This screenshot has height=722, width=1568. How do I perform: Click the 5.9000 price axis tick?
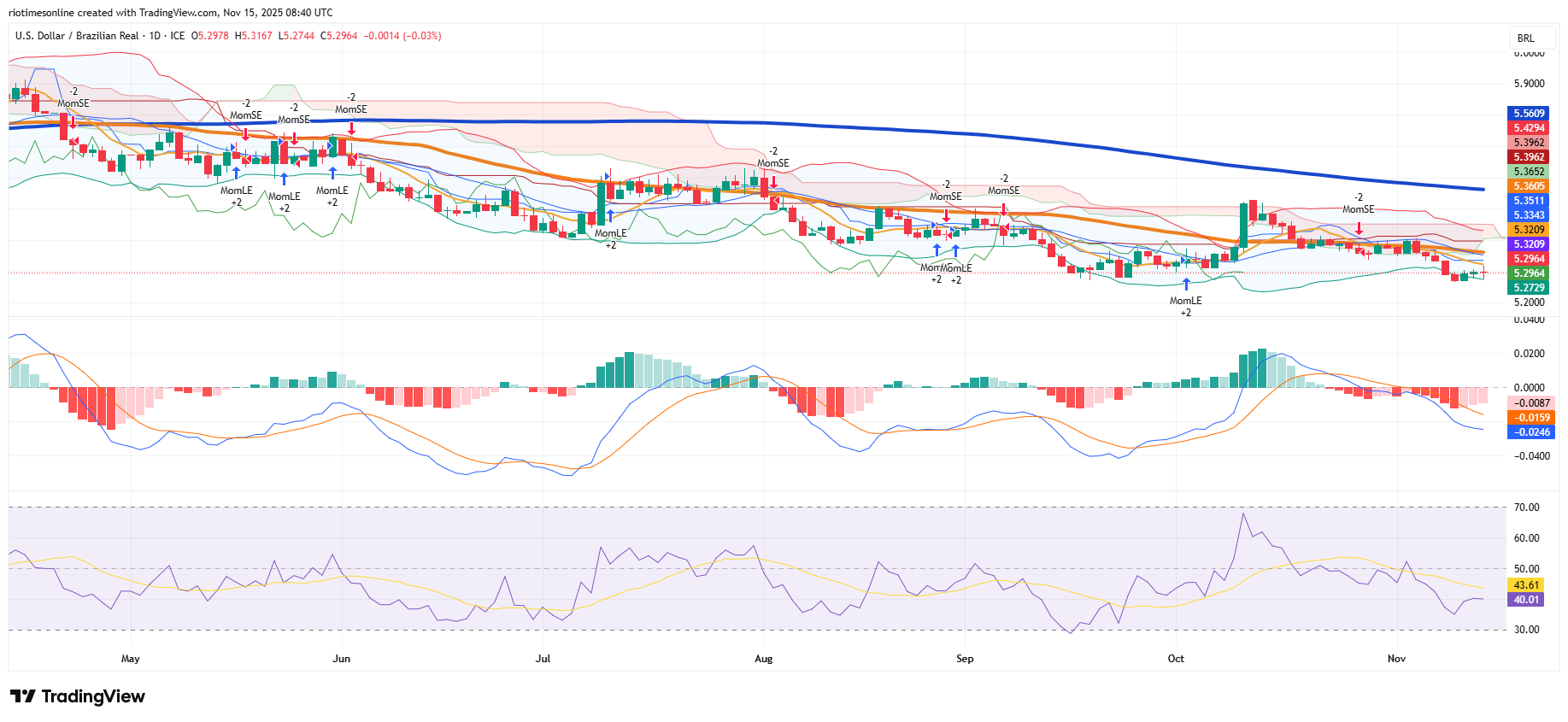coord(1529,84)
